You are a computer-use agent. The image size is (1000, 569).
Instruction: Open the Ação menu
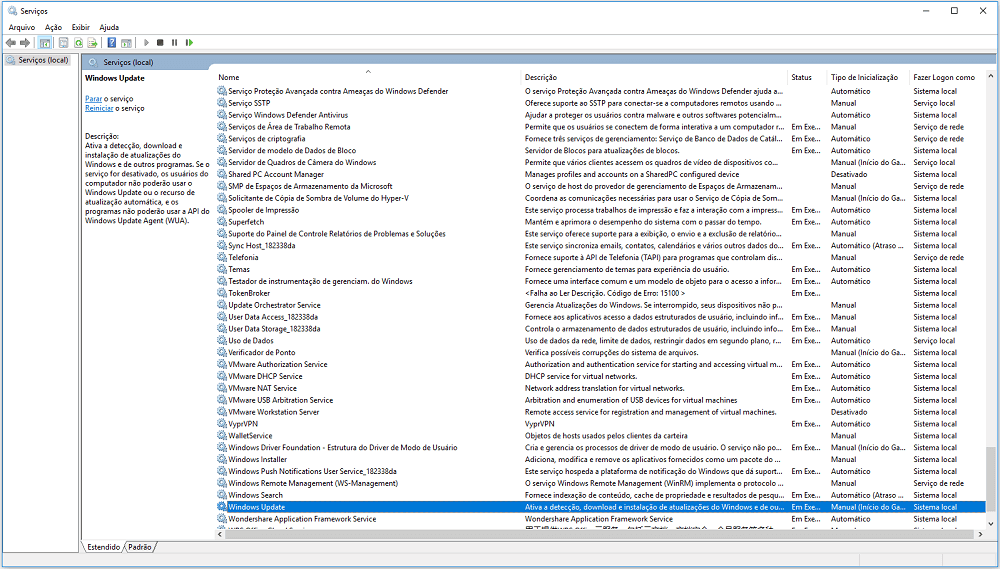pos(53,27)
